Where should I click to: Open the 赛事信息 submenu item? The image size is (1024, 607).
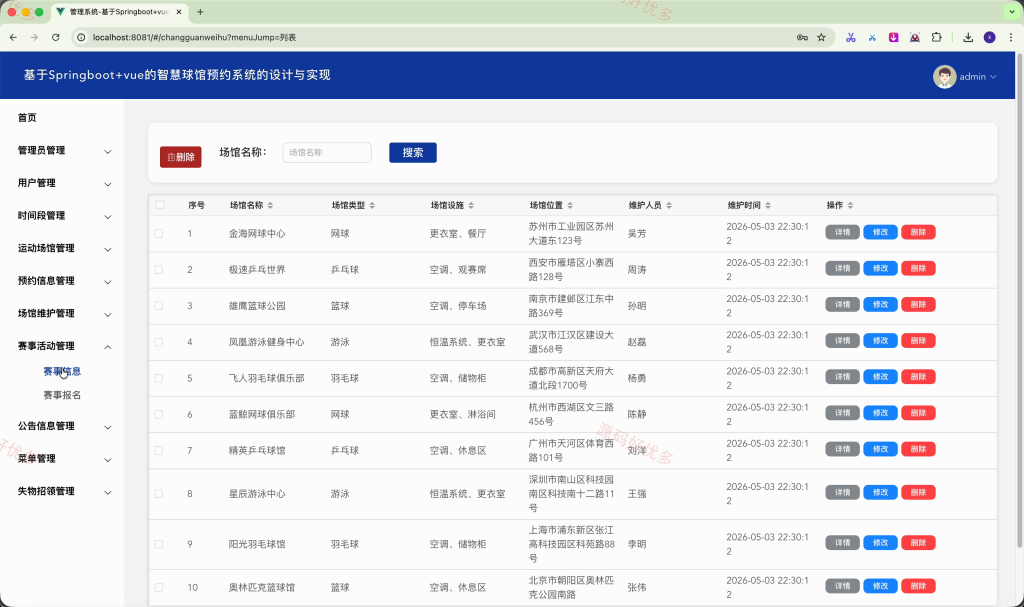pyautogui.click(x=62, y=371)
